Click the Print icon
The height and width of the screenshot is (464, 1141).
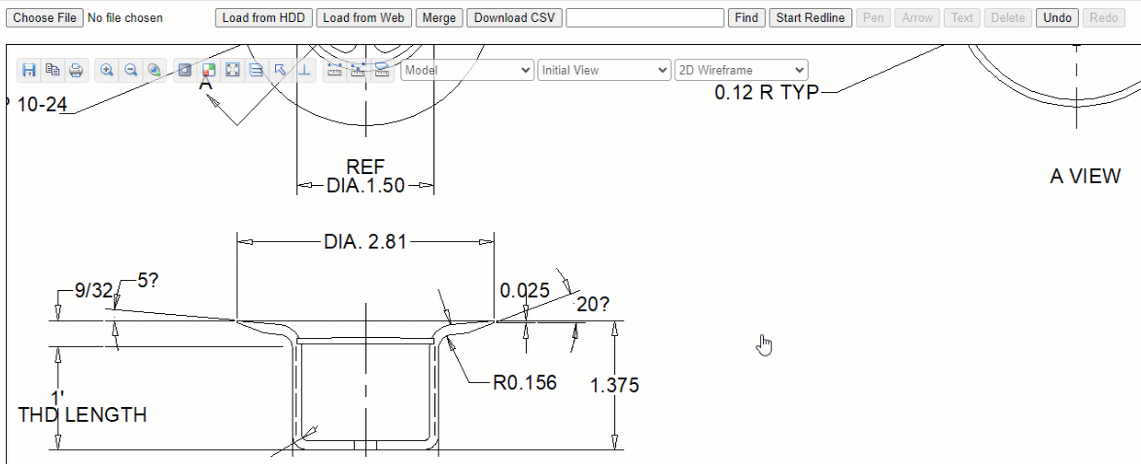76,70
